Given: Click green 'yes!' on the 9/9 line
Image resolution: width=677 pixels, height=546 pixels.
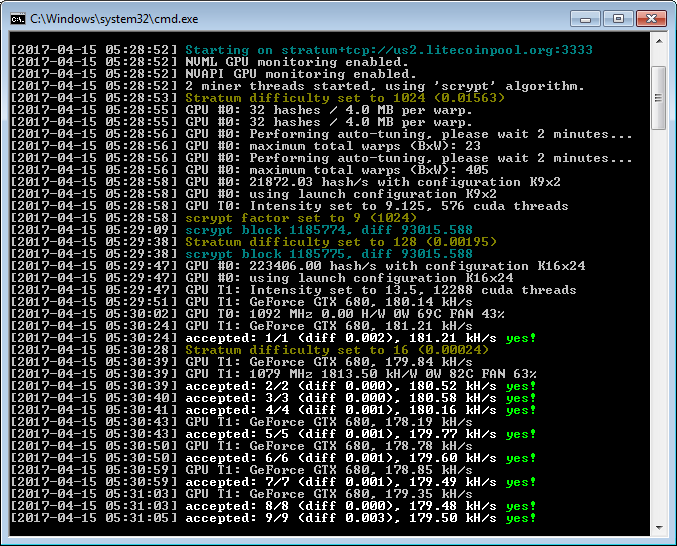Looking at the screenshot, I should pyautogui.click(x=521, y=518).
